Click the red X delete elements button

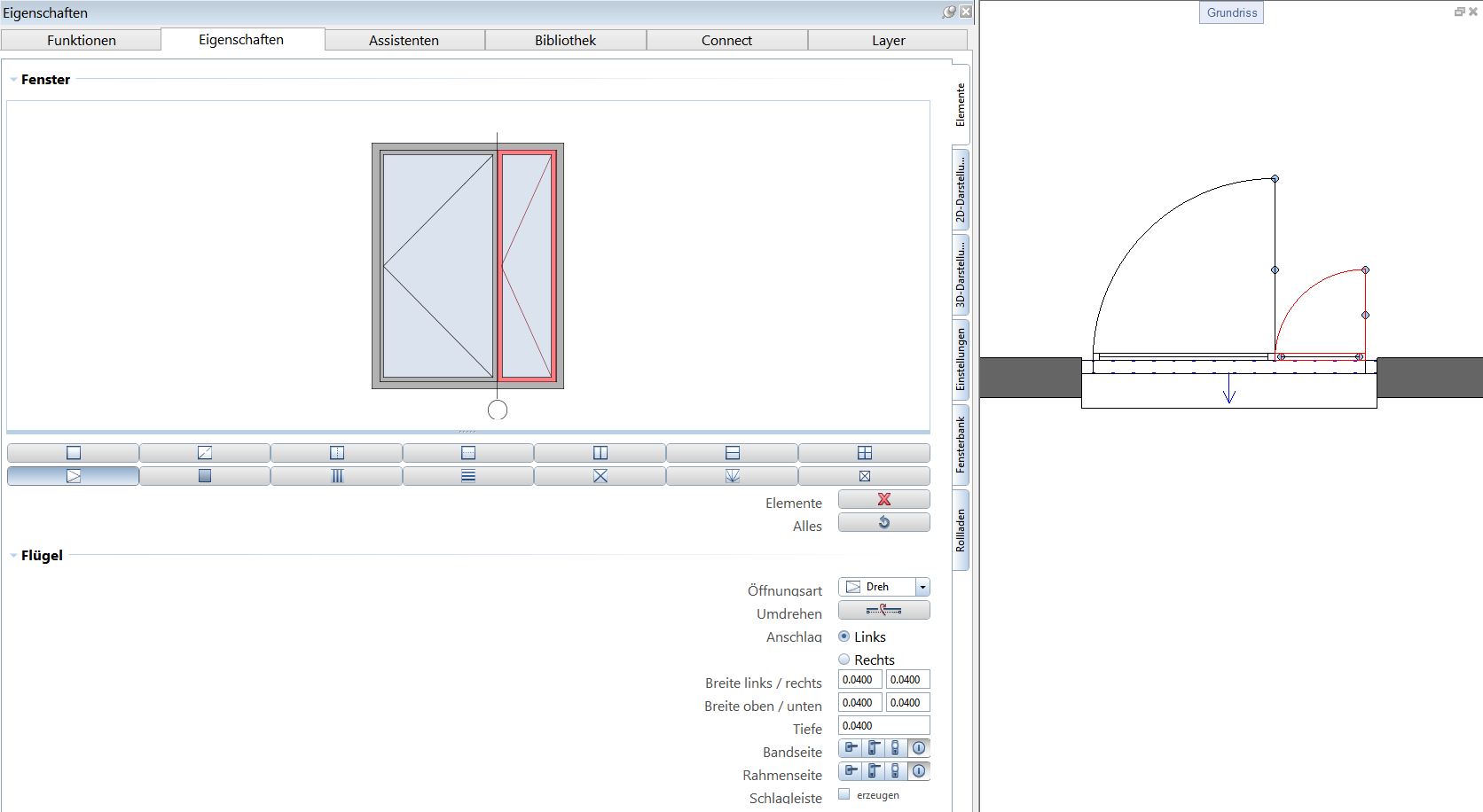pyautogui.click(x=883, y=500)
